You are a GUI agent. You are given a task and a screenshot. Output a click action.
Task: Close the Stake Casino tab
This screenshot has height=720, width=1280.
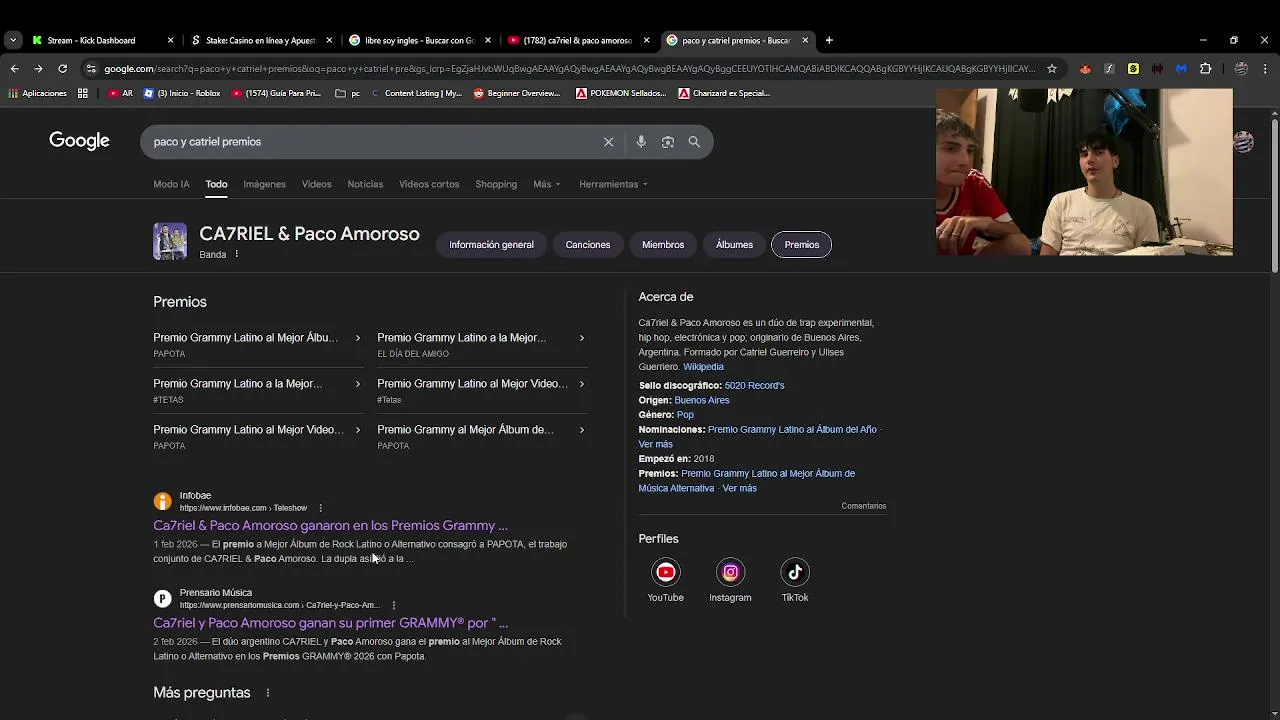pyautogui.click(x=329, y=40)
